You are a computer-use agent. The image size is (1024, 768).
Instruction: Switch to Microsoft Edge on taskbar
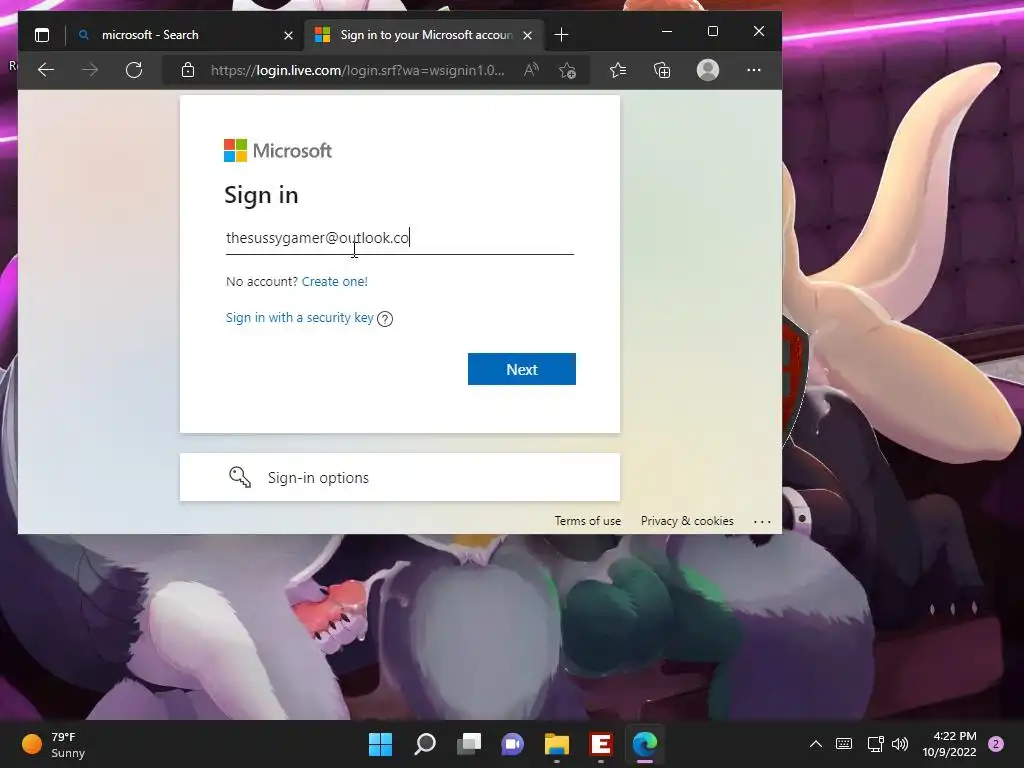[645, 744]
